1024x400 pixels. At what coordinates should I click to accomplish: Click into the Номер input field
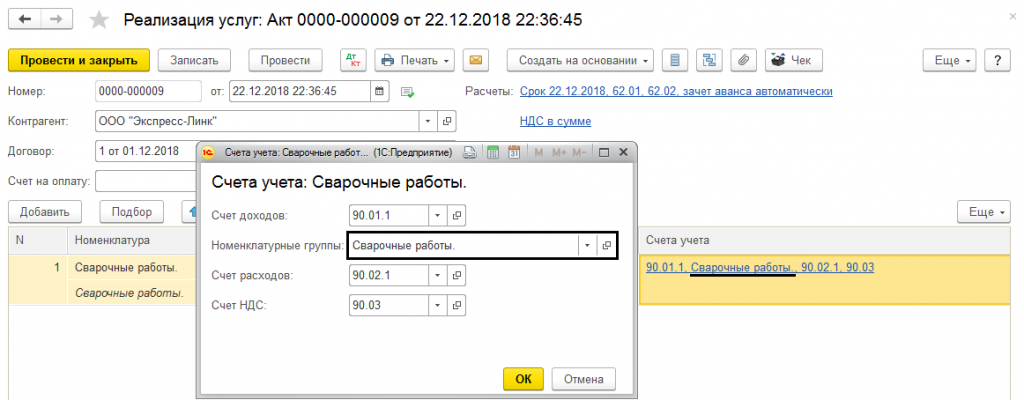pyautogui.click(x=147, y=91)
